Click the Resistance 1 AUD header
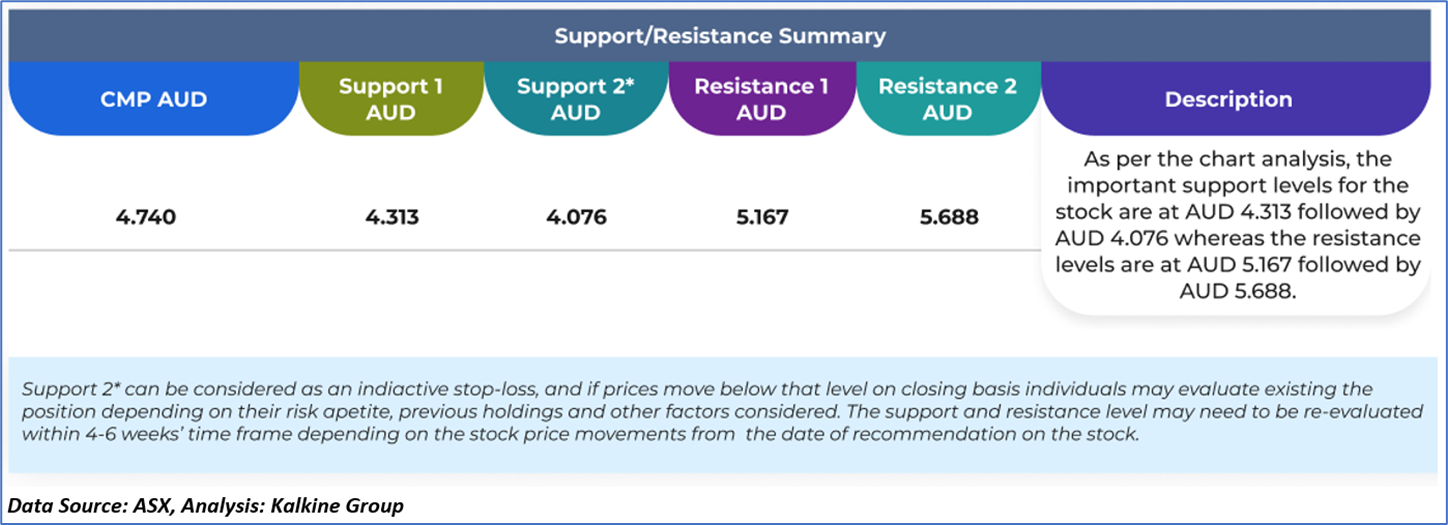The image size is (1448, 525). coord(761,99)
